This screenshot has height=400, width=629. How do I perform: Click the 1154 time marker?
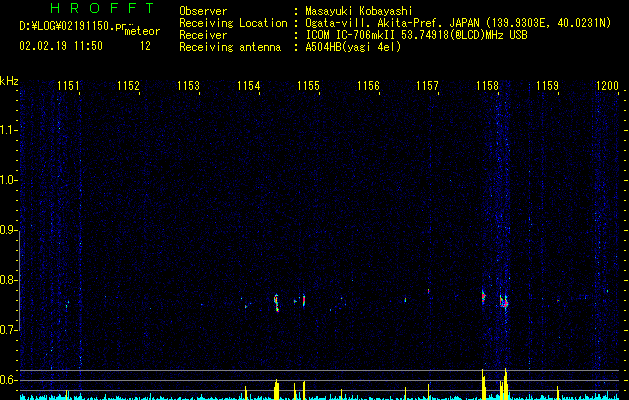(x=248, y=85)
